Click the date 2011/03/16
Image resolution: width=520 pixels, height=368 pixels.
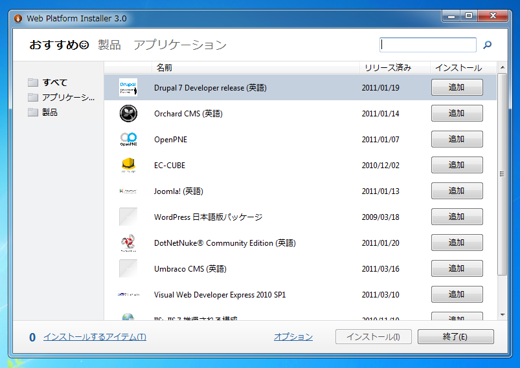click(381, 269)
